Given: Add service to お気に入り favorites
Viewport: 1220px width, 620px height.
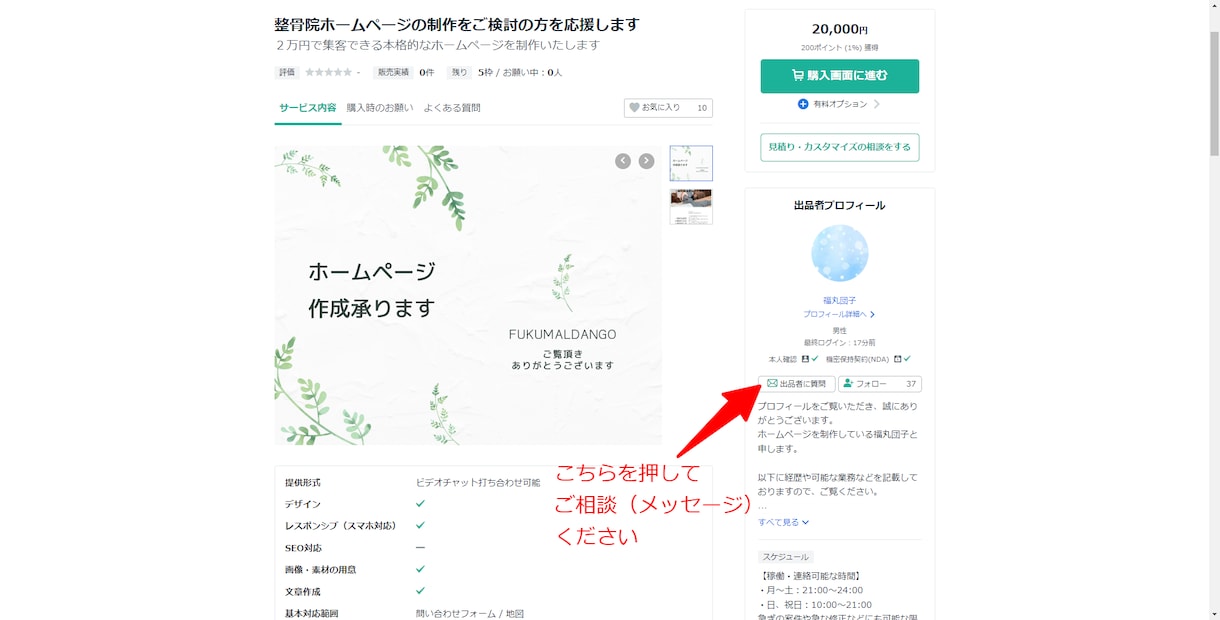Looking at the screenshot, I should (668, 108).
